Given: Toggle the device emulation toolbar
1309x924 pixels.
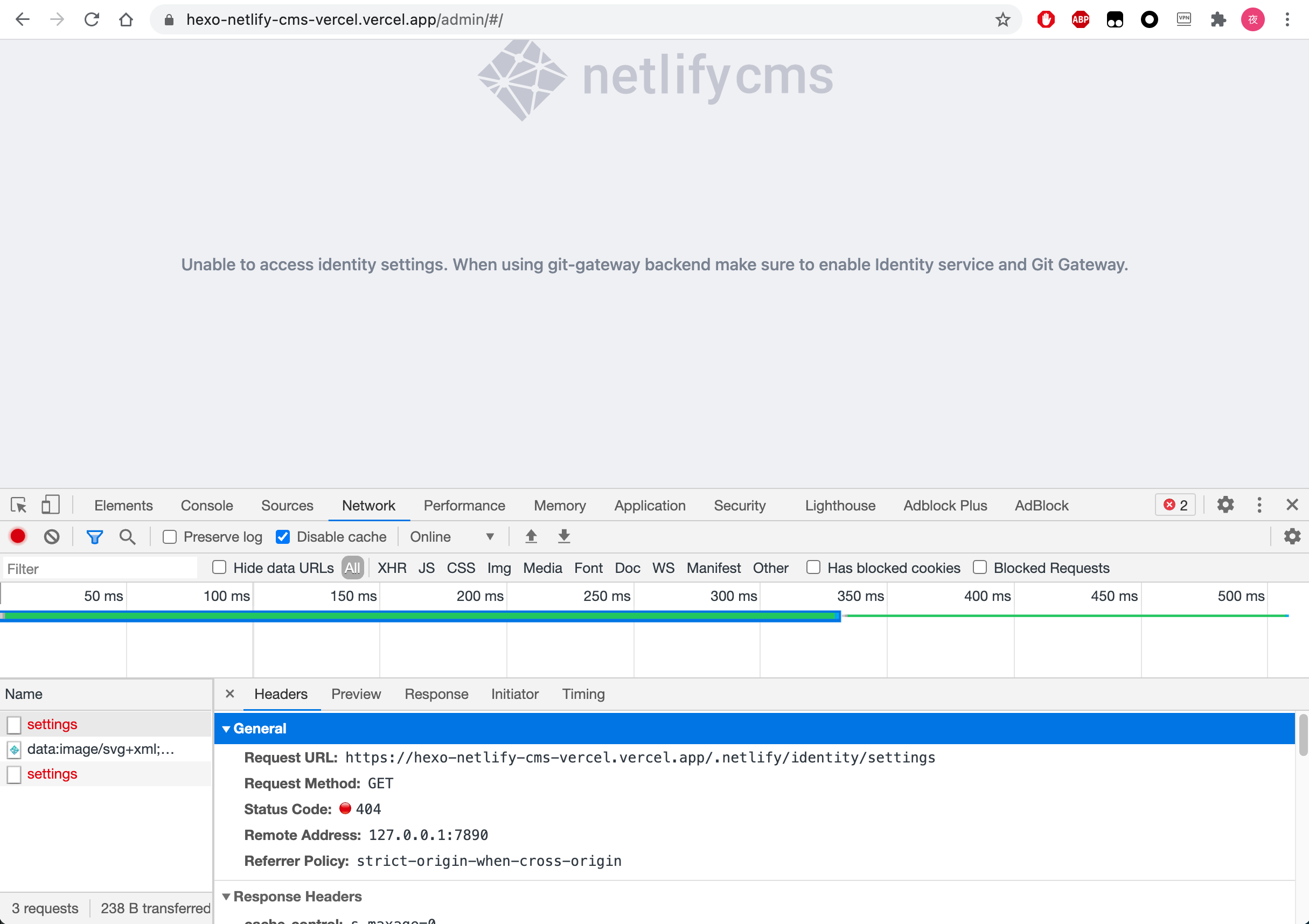Looking at the screenshot, I should point(51,505).
